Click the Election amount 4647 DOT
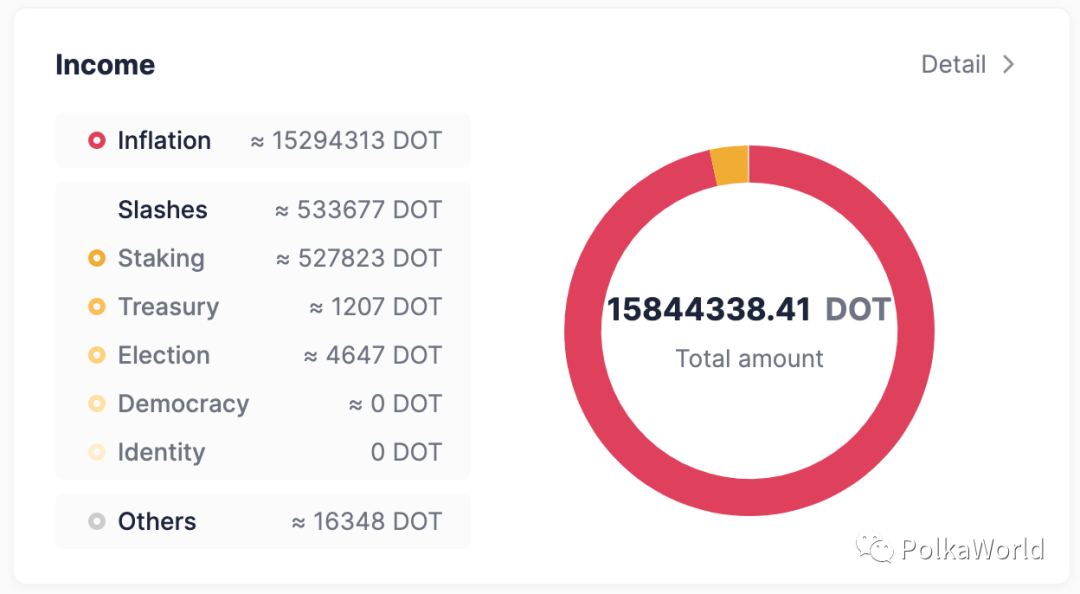 pos(372,355)
